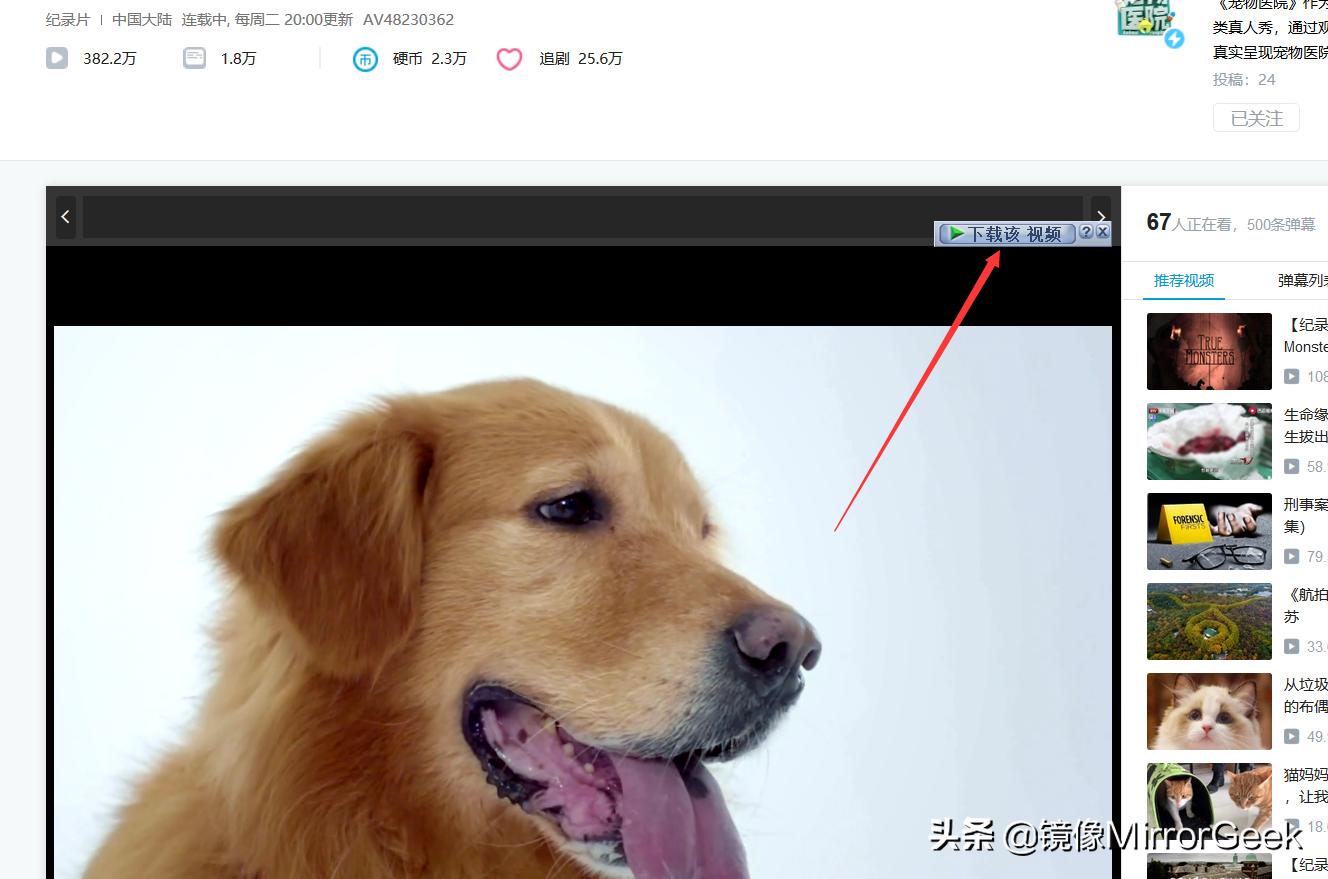Click the 从垃圾 video title link
The height and width of the screenshot is (879, 1328).
1306,696
